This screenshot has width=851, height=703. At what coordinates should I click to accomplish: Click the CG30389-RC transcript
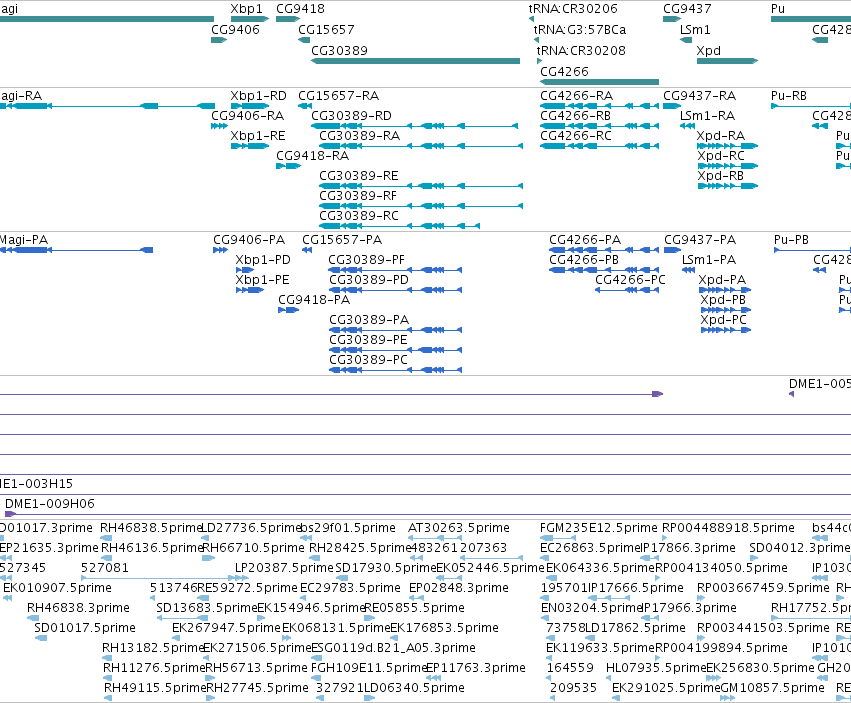[399, 226]
